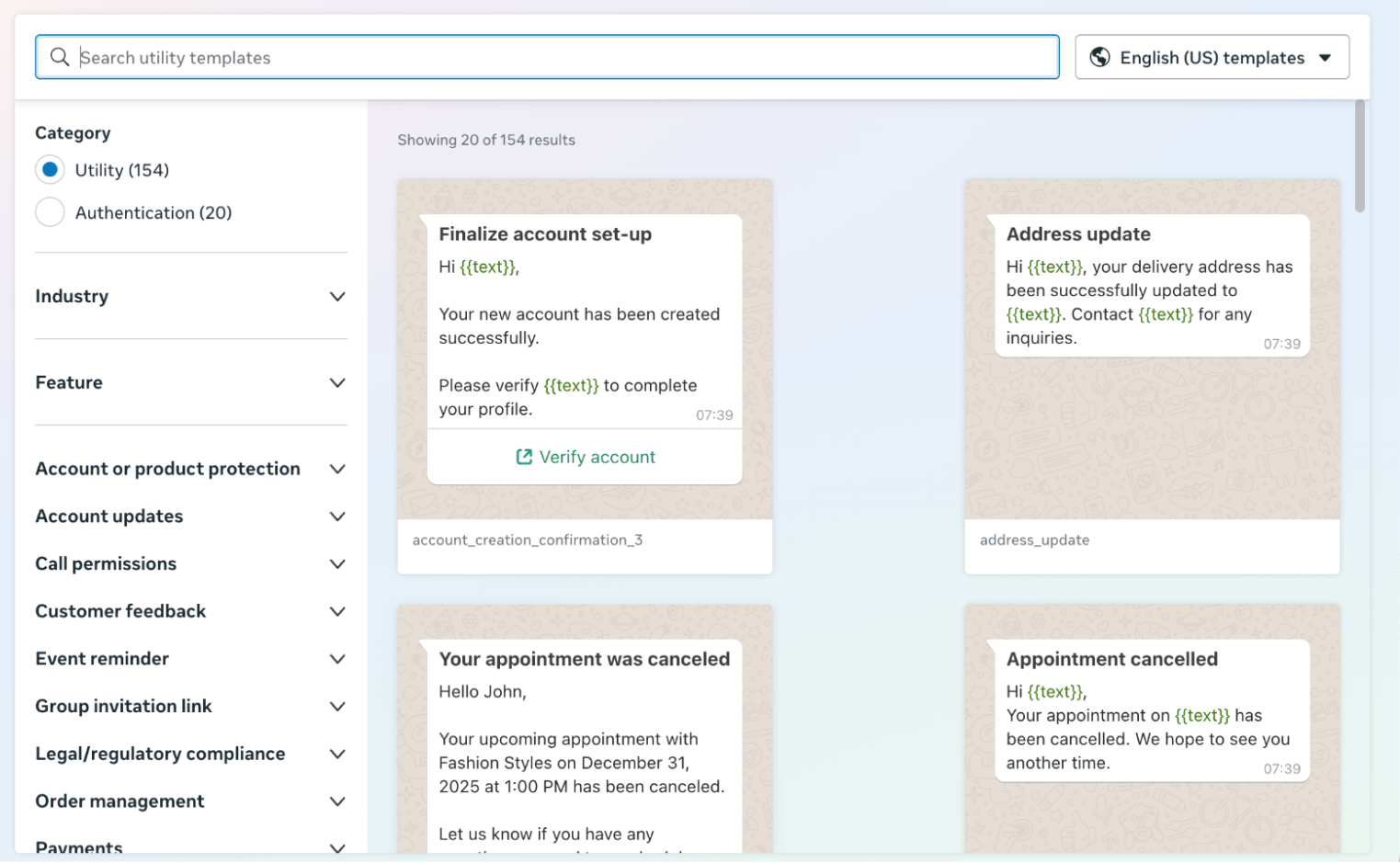Expand Call permissions chevron
1400x863 pixels.
(337, 564)
